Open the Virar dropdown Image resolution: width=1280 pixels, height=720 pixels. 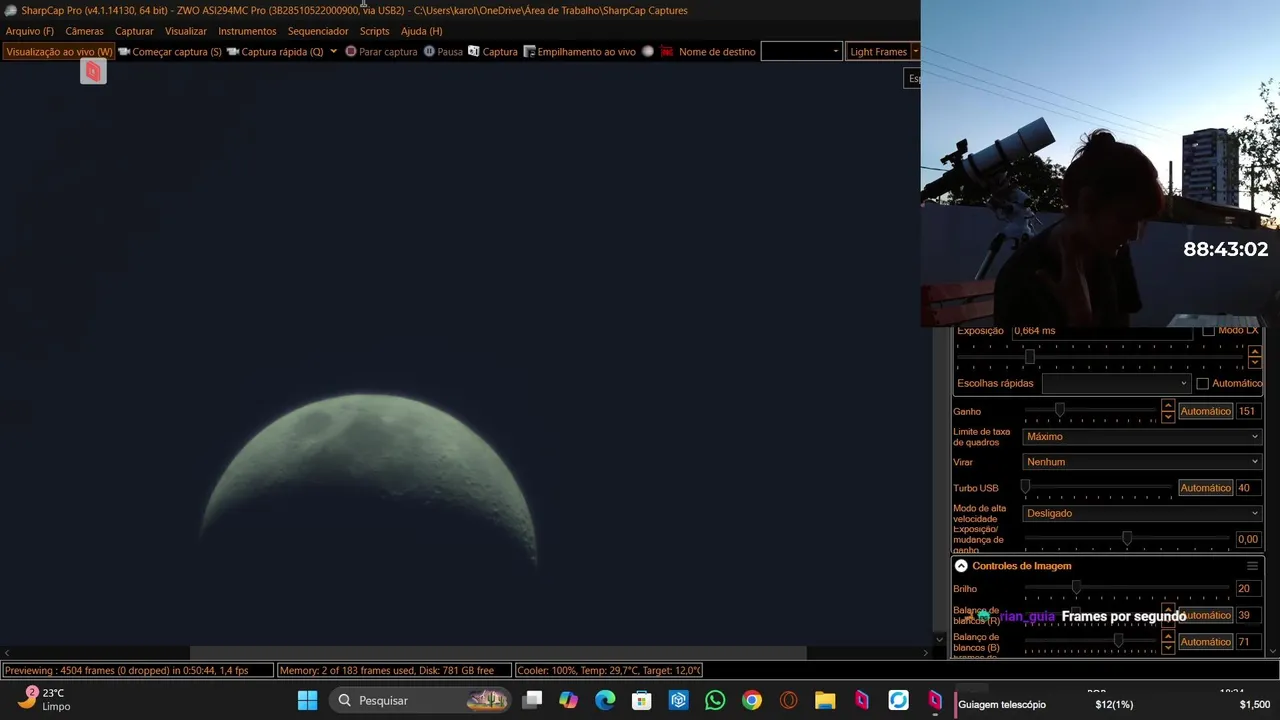[x=1142, y=462]
